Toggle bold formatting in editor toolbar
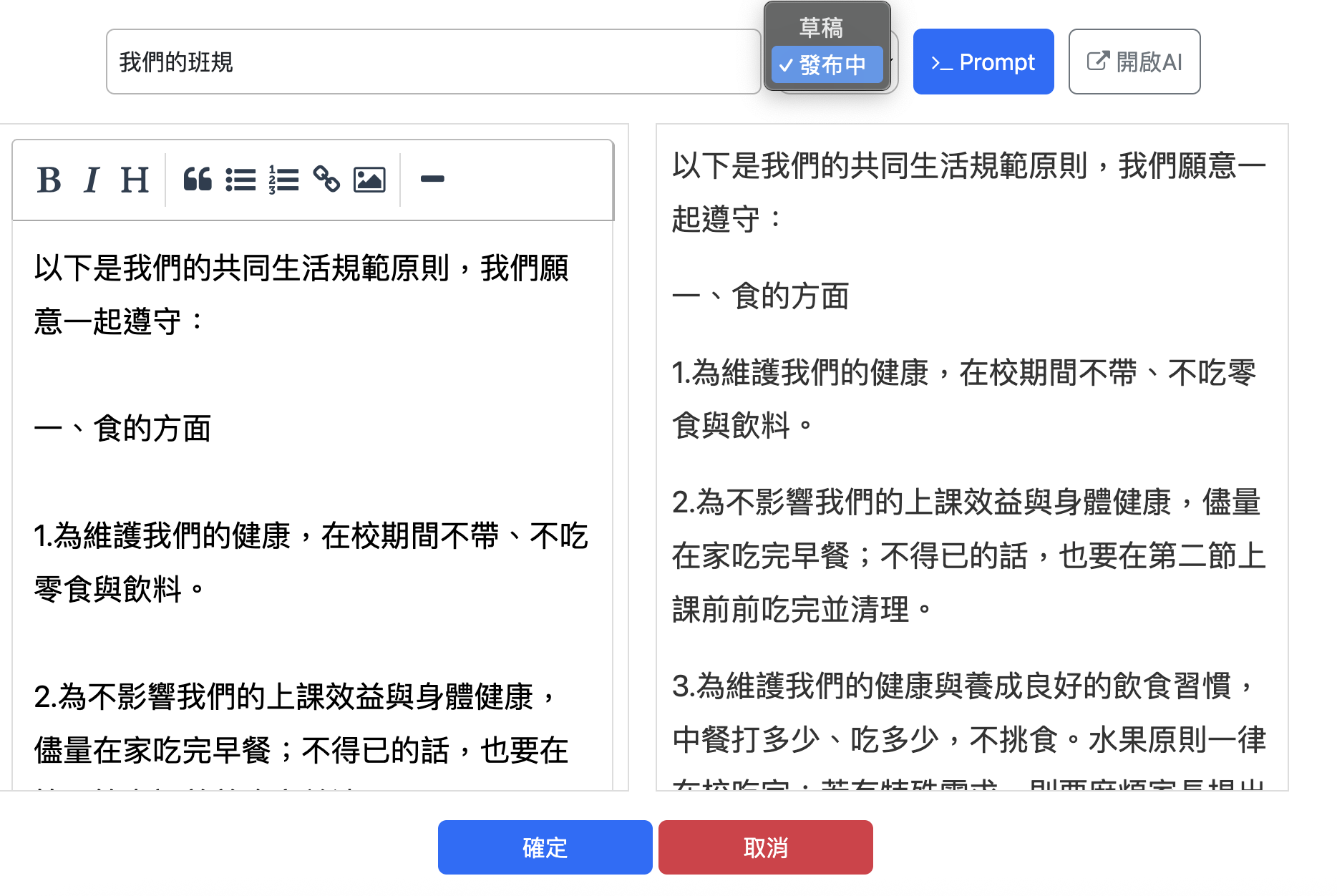Image resolution: width=1337 pixels, height=896 pixels. 49,180
